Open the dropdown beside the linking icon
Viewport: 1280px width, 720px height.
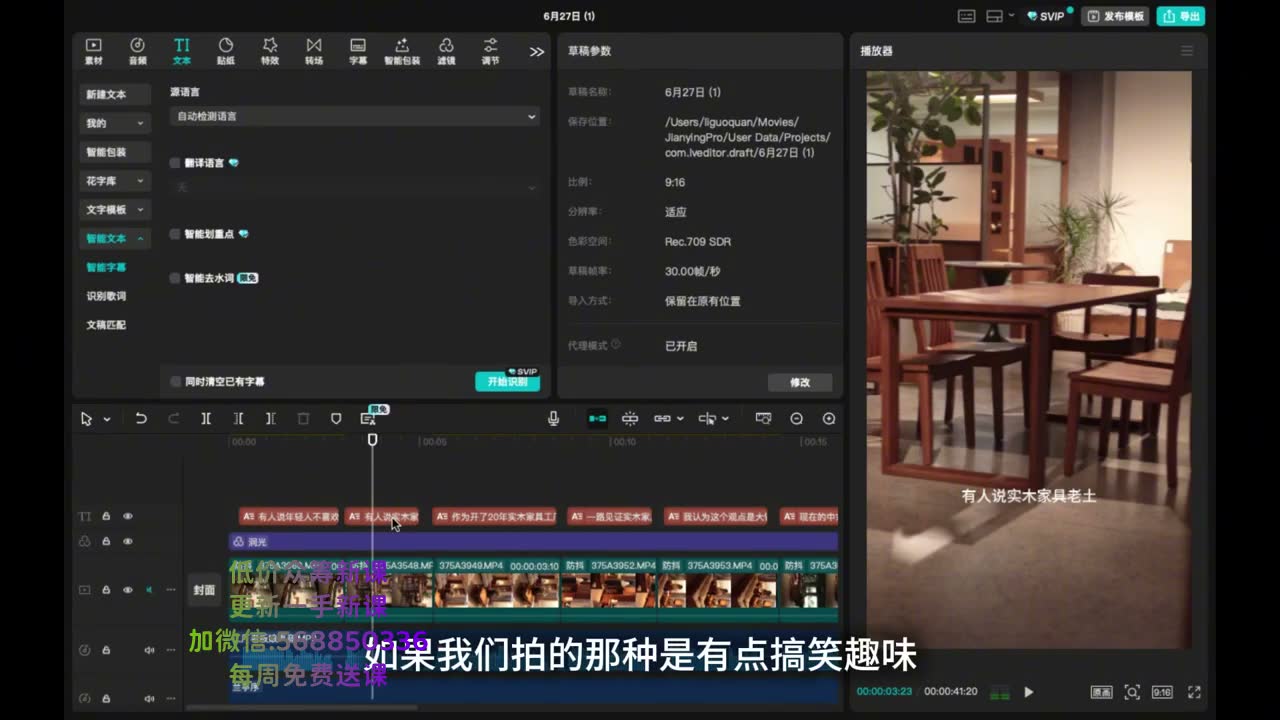click(680, 419)
